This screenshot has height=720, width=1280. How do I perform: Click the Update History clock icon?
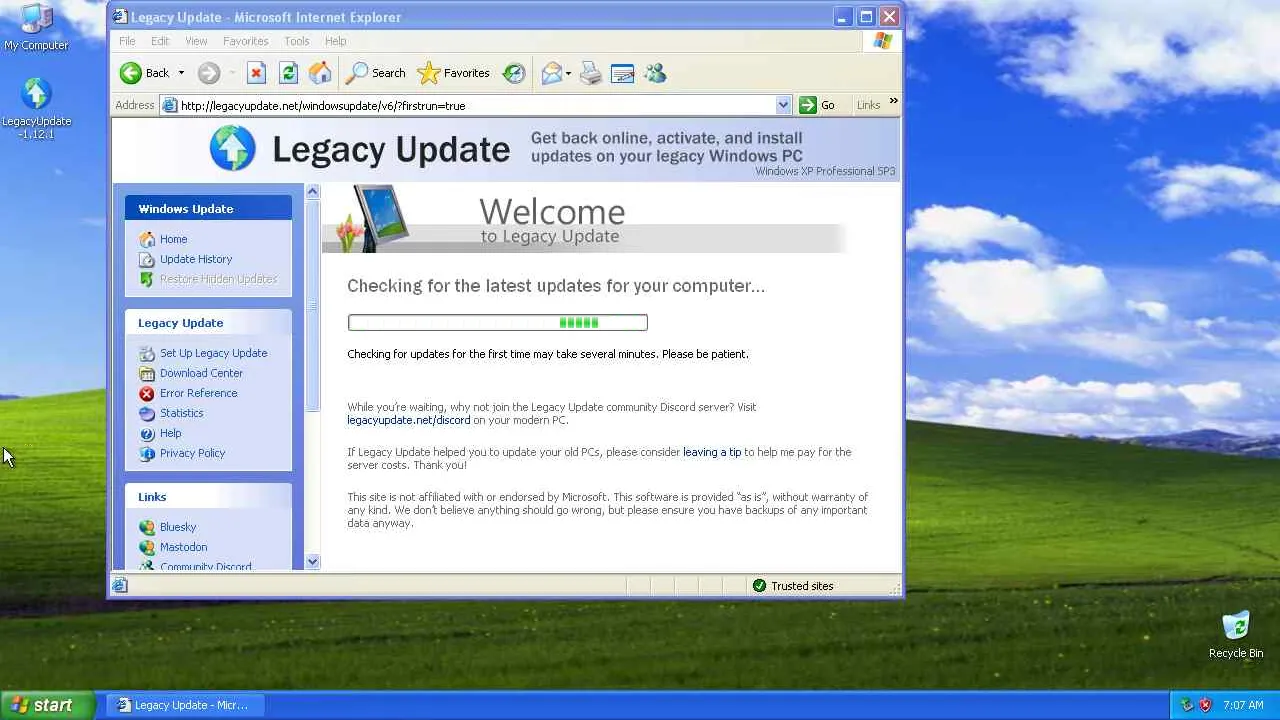click(x=147, y=259)
